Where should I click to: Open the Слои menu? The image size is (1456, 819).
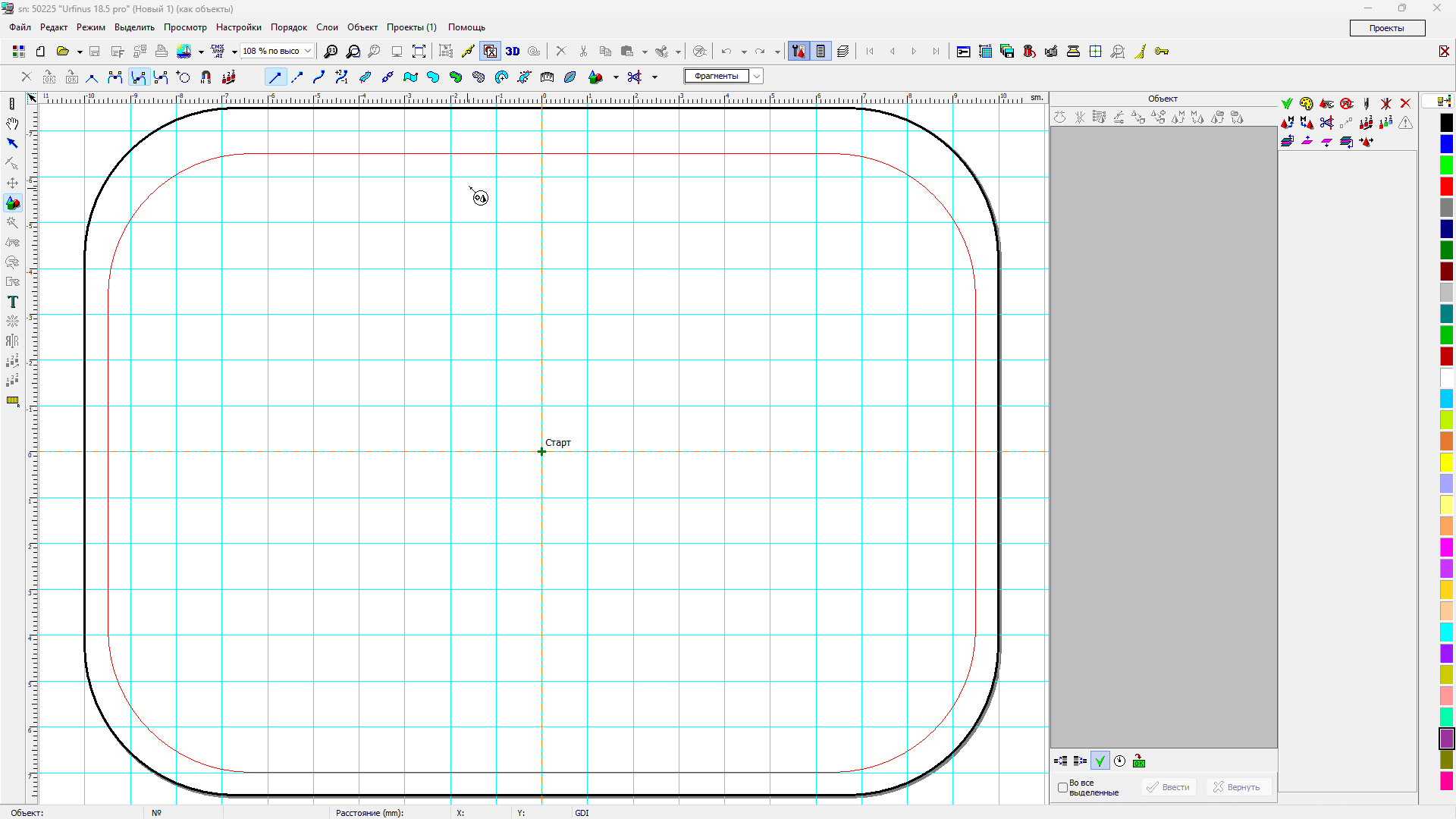(327, 27)
